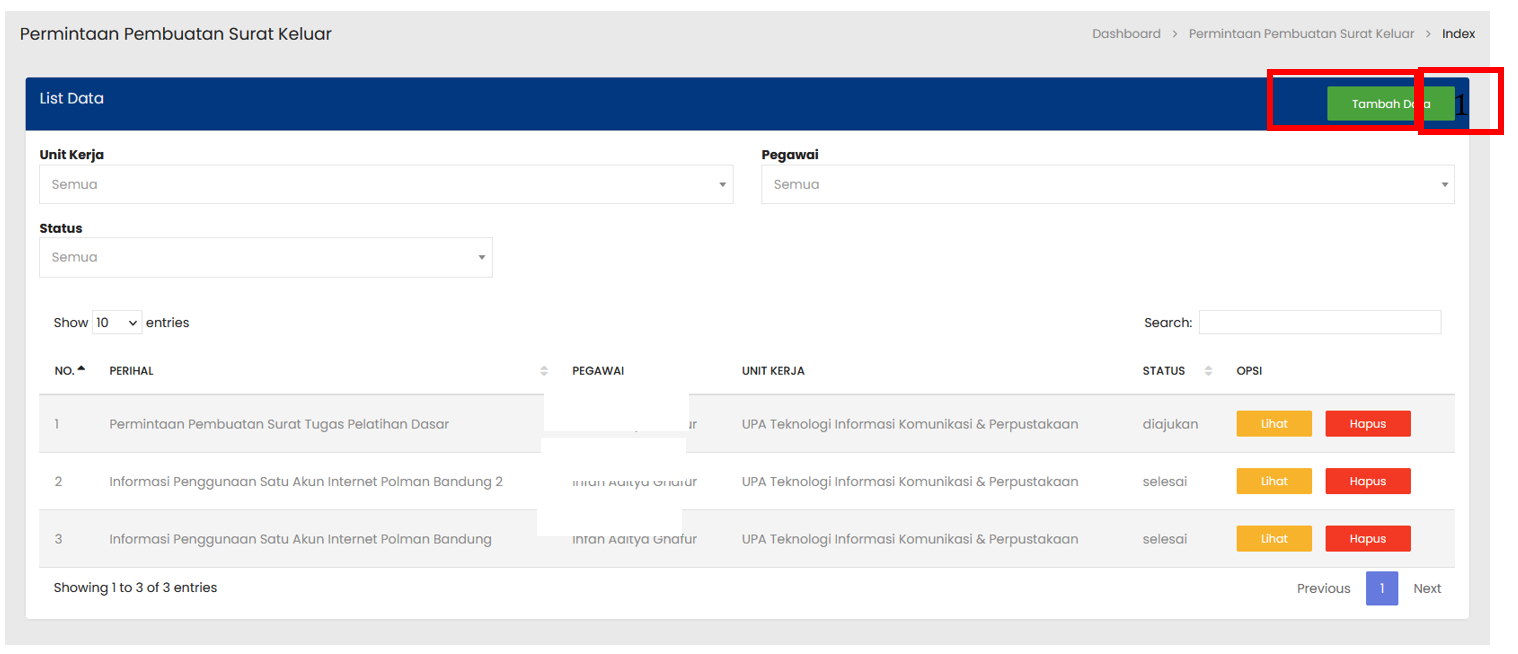Delete row 2 using the Hapus button
1518x654 pixels.
tap(1367, 481)
